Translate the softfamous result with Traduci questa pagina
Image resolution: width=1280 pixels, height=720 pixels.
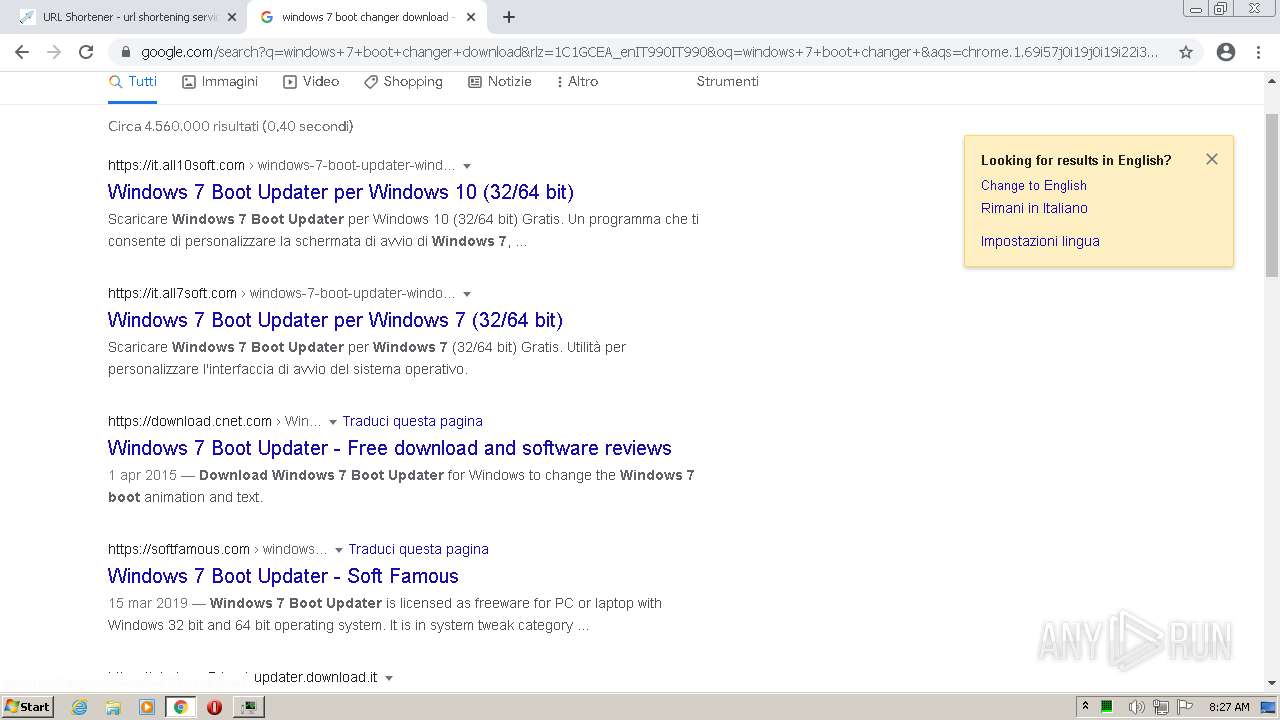tap(419, 549)
